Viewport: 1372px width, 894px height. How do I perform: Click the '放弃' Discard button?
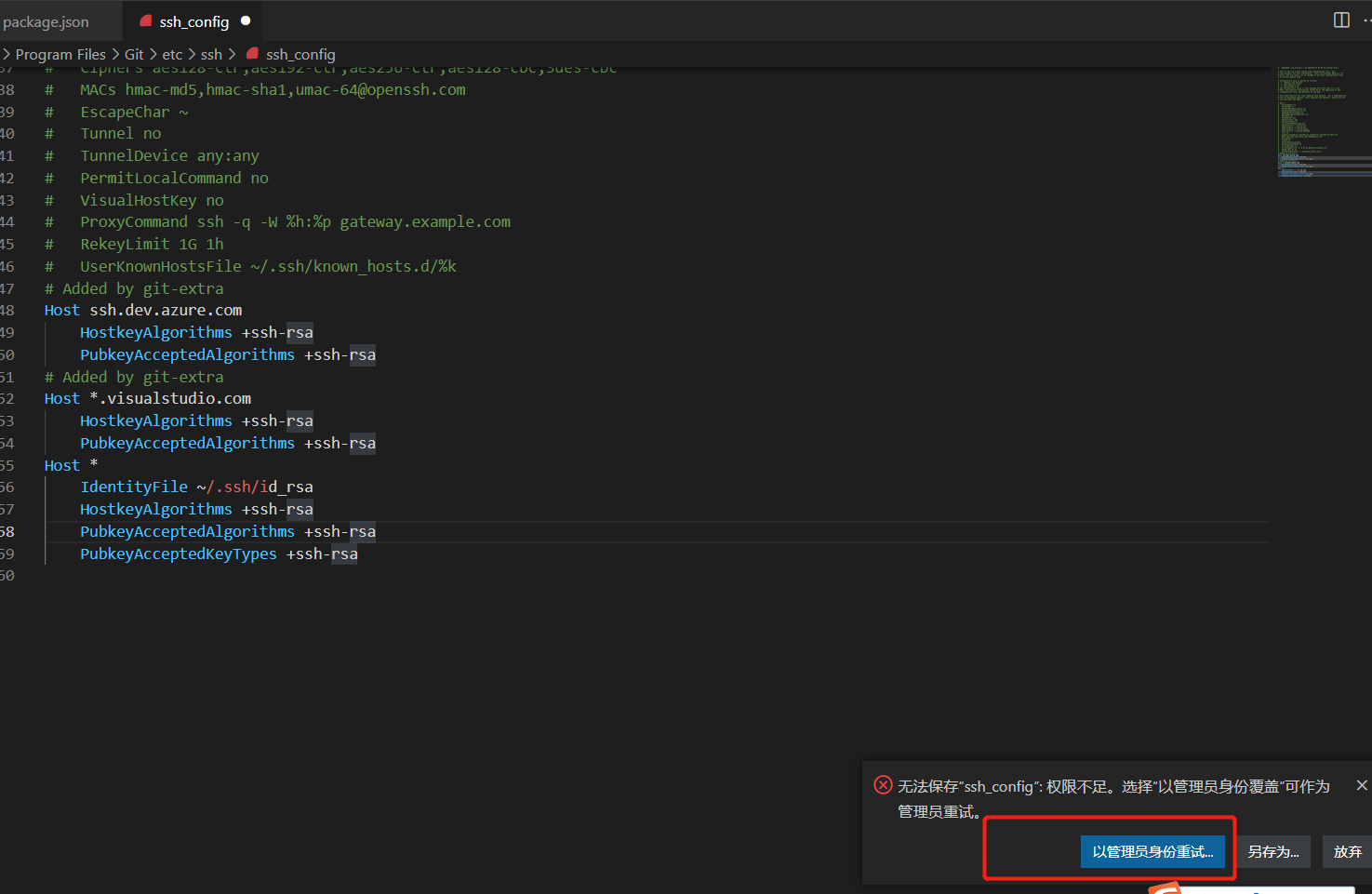pos(1346,851)
